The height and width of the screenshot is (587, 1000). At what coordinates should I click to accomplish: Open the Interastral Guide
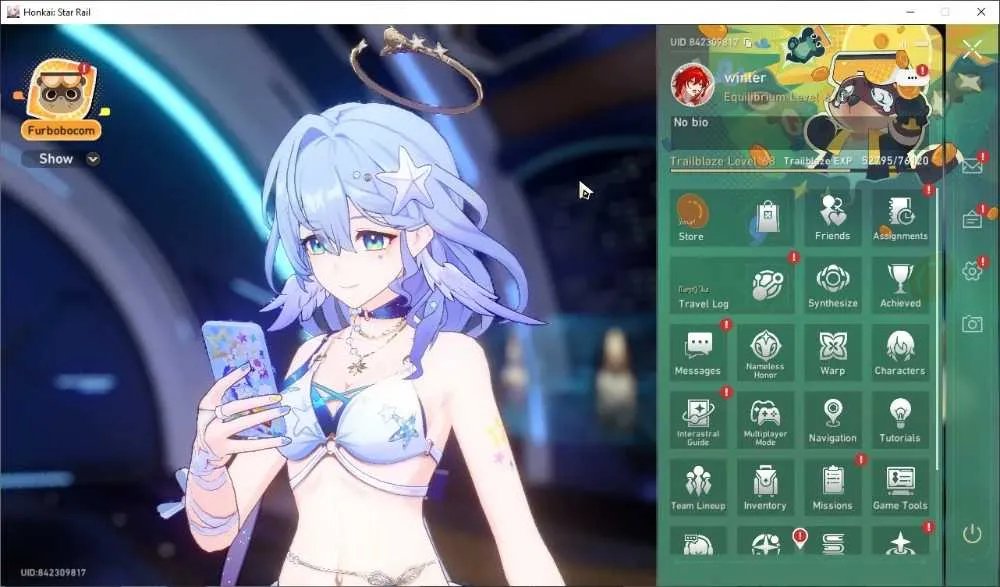tap(698, 420)
